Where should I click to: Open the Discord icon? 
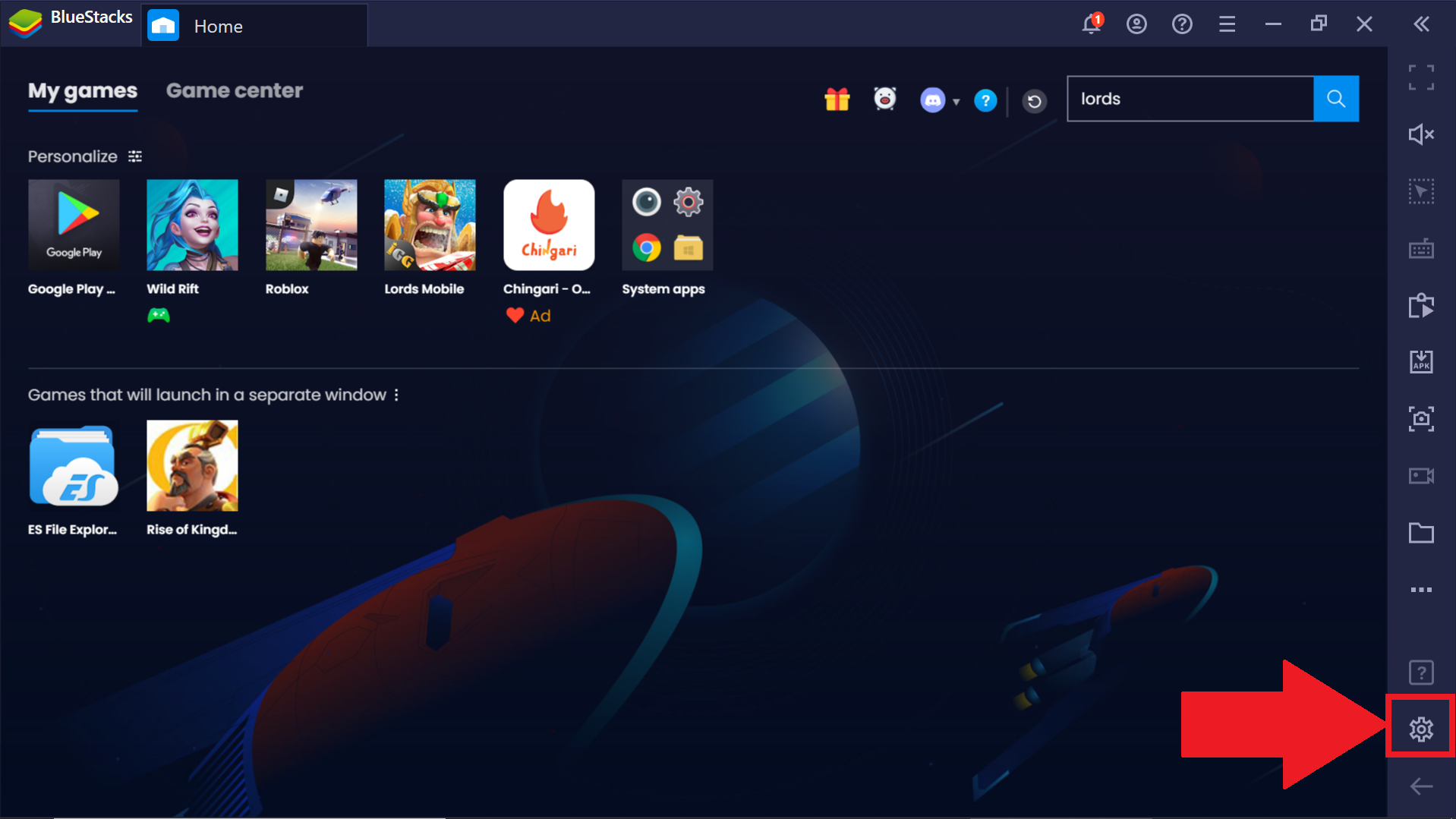[932, 99]
